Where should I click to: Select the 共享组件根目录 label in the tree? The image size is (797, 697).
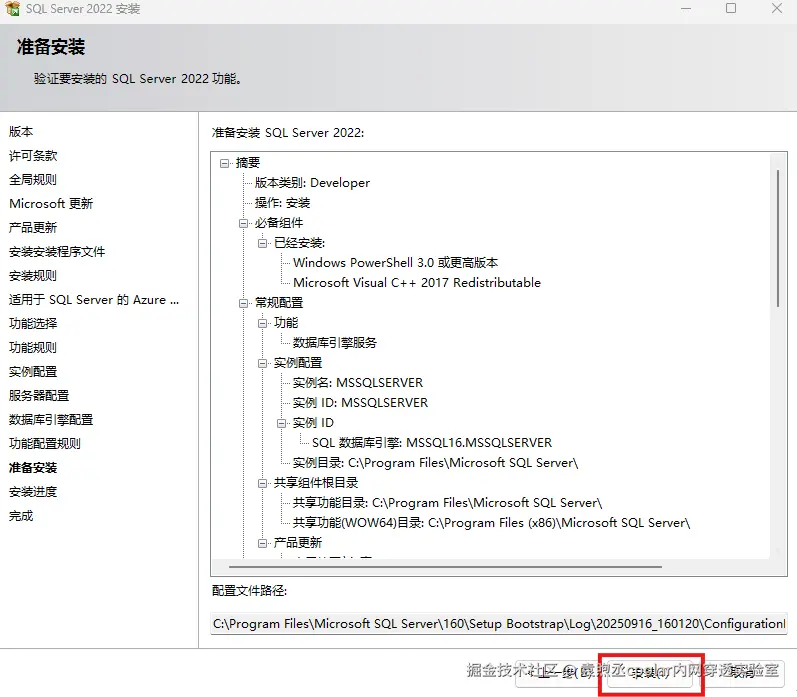tap(316, 483)
